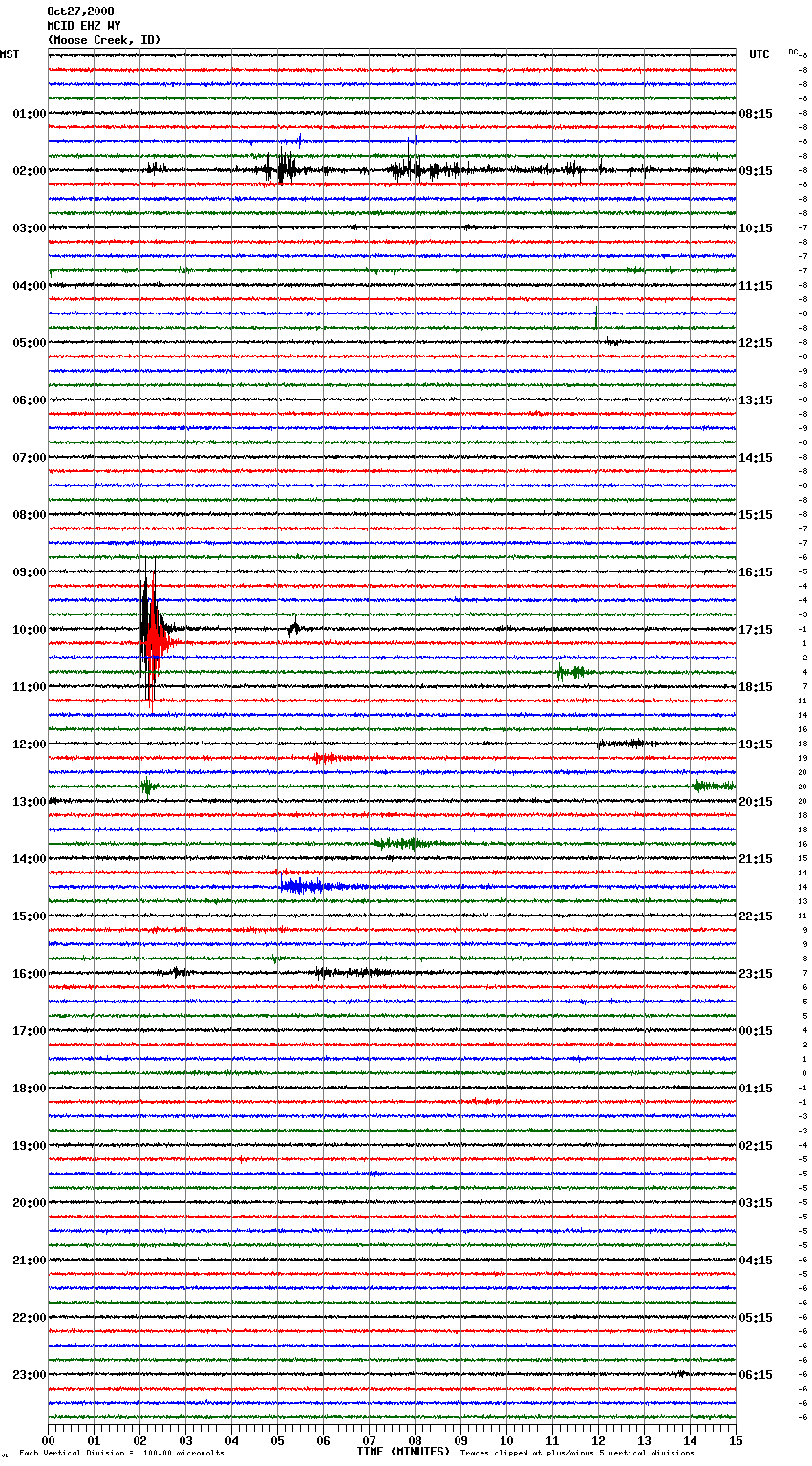Click the '16:15' UTC time label
This screenshot has width=812, height=1466.
tap(756, 572)
